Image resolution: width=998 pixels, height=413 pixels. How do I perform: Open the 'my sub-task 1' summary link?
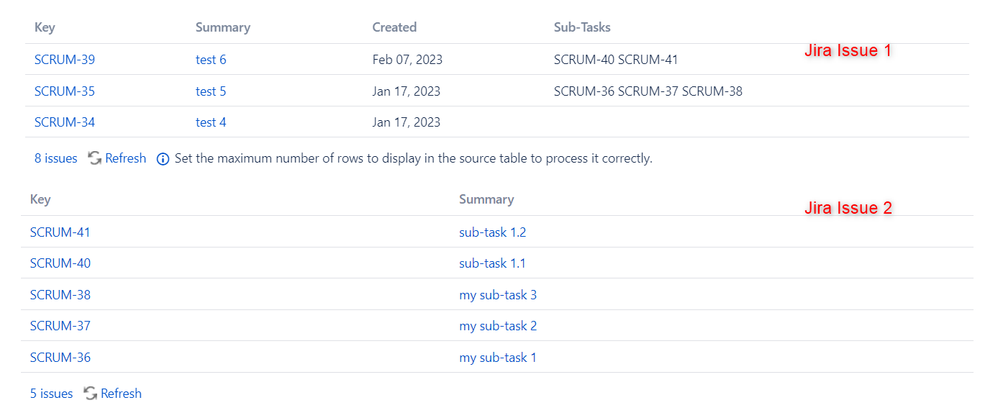pos(498,358)
